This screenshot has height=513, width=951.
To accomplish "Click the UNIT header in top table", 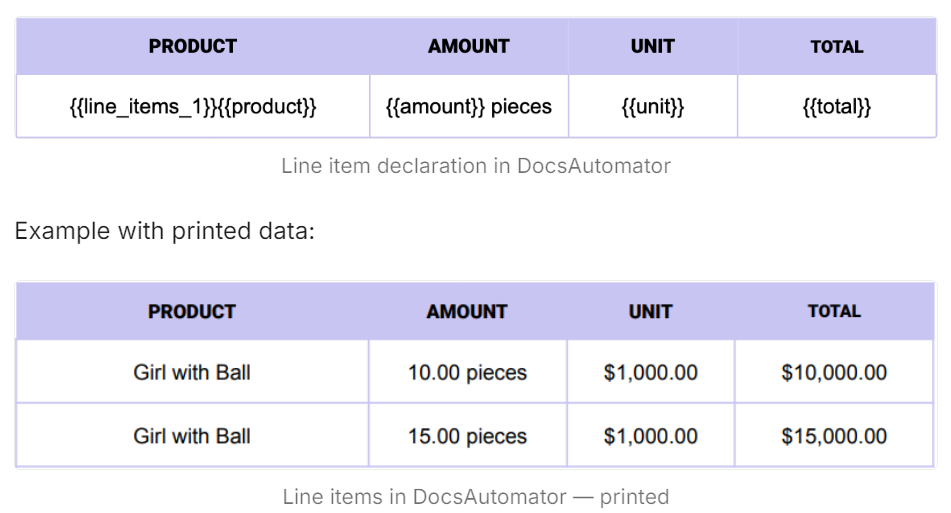I will point(653,47).
